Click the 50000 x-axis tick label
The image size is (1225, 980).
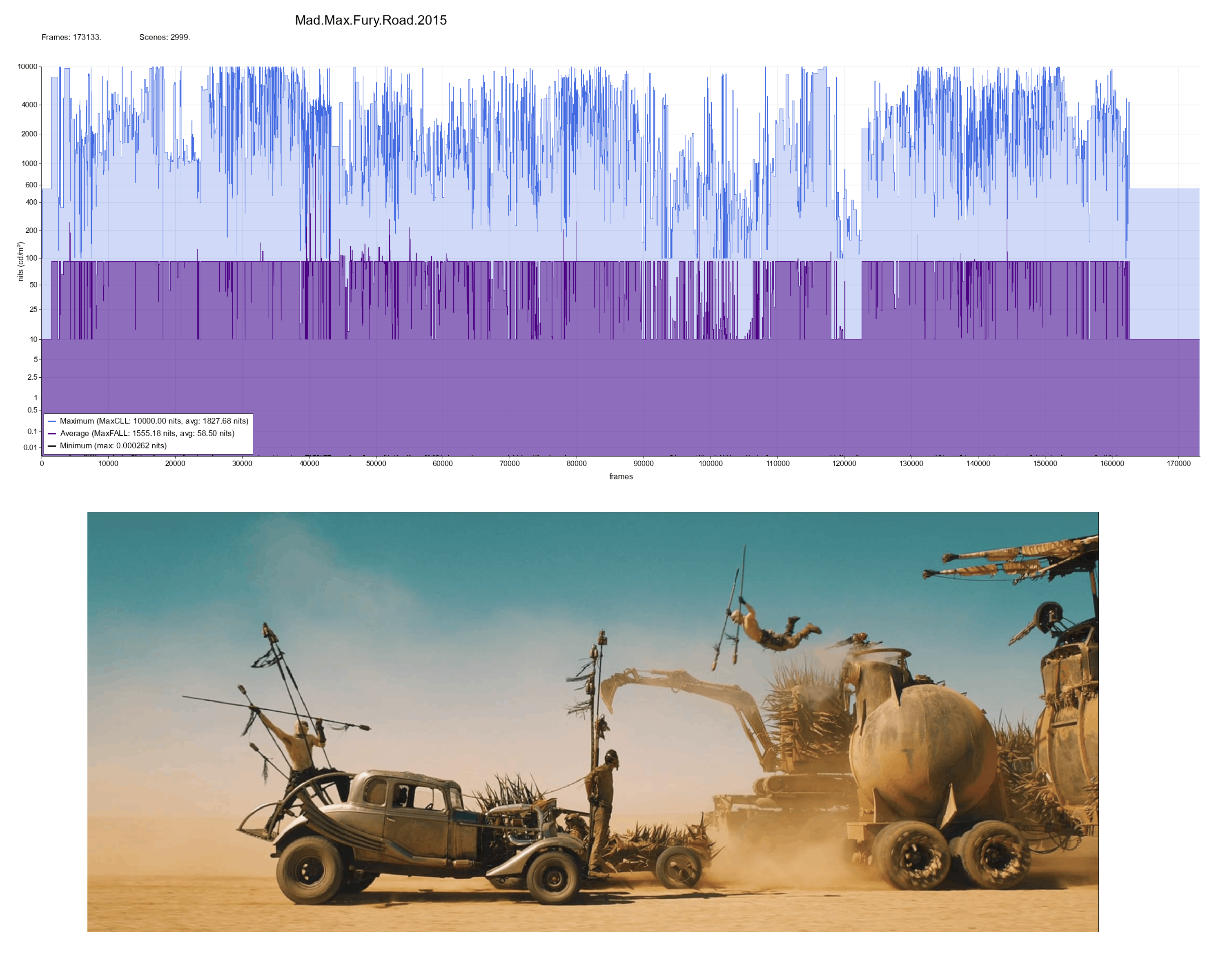(376, 463)
